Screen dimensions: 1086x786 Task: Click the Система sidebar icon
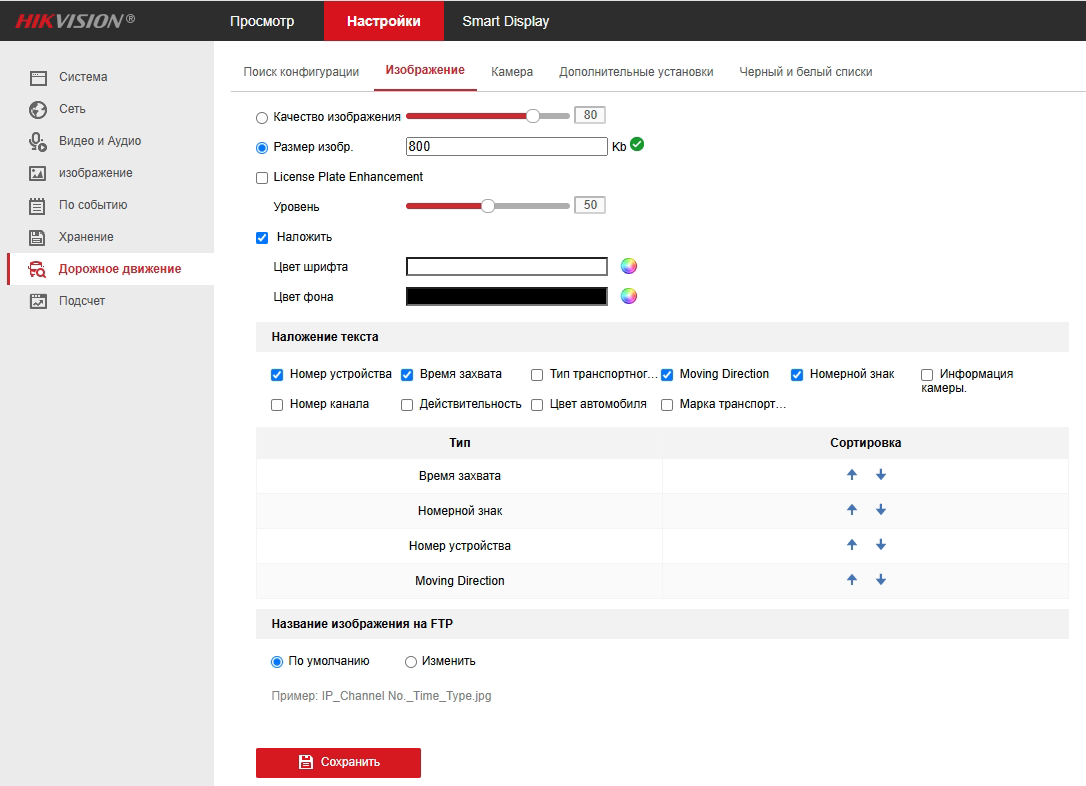tap(38, 77)
